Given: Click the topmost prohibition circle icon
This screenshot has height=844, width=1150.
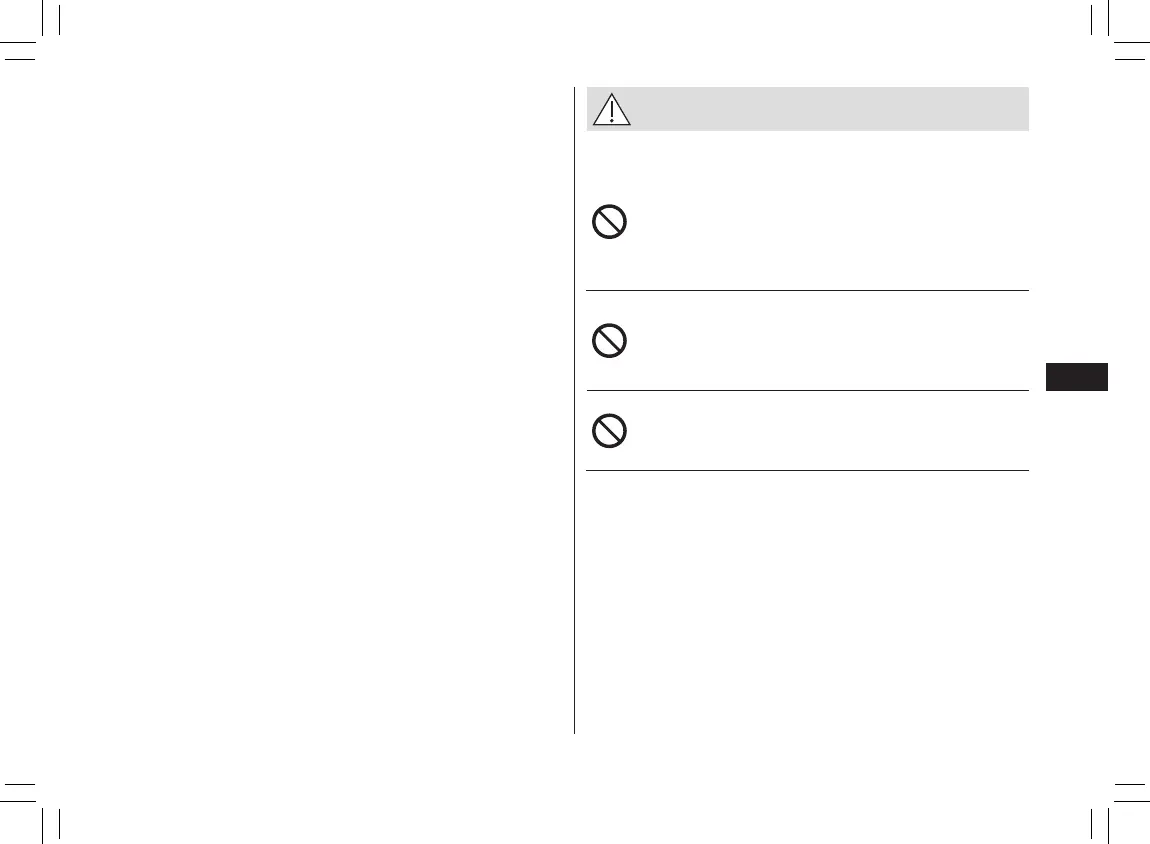Looking at the screenshot, I should [x=609, y=222].
